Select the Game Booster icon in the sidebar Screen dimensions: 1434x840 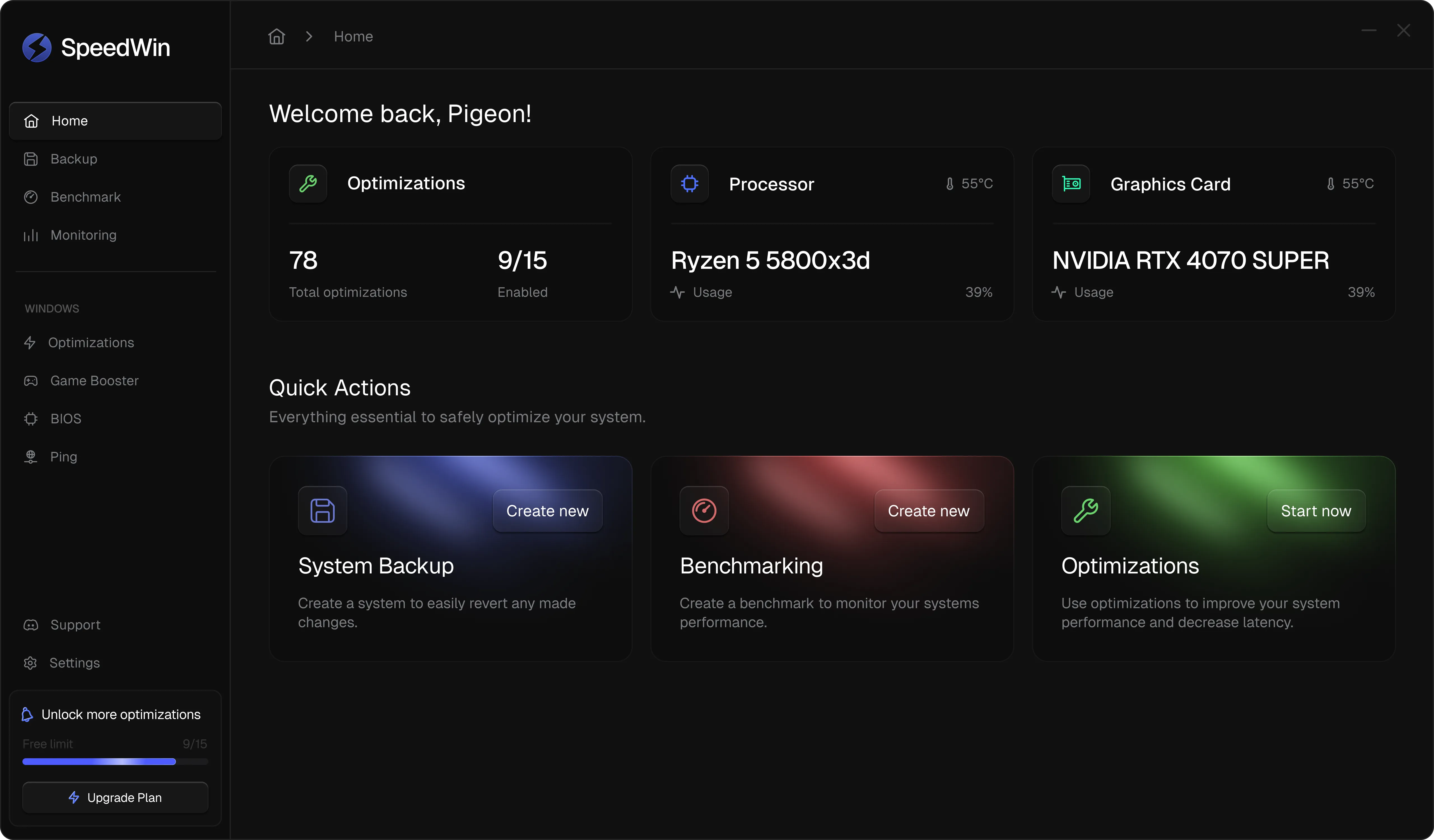click(x=31, y=381)
